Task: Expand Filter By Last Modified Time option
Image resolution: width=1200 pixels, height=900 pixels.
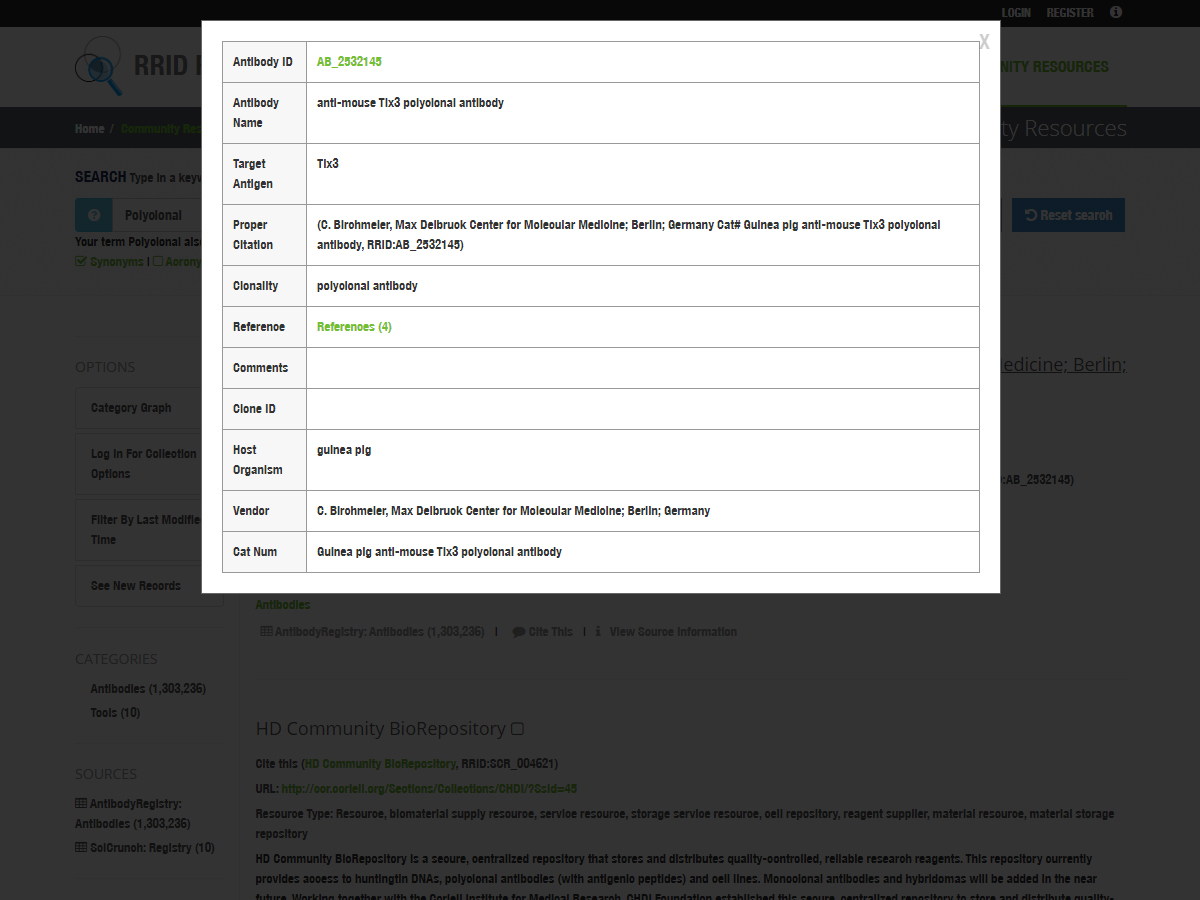Action: 145,530
